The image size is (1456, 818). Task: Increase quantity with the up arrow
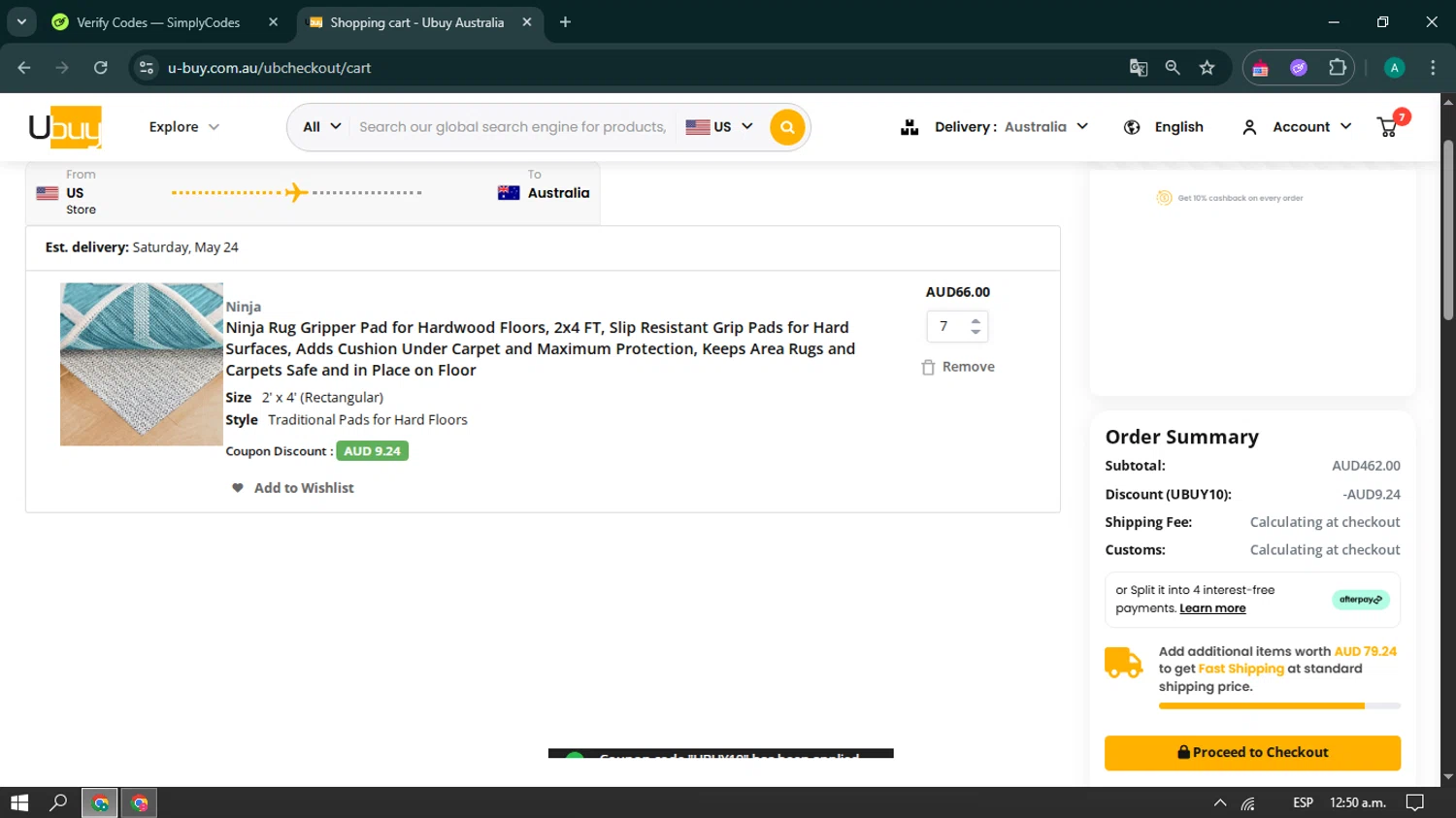pyautogui.click(x=976, y=320)
